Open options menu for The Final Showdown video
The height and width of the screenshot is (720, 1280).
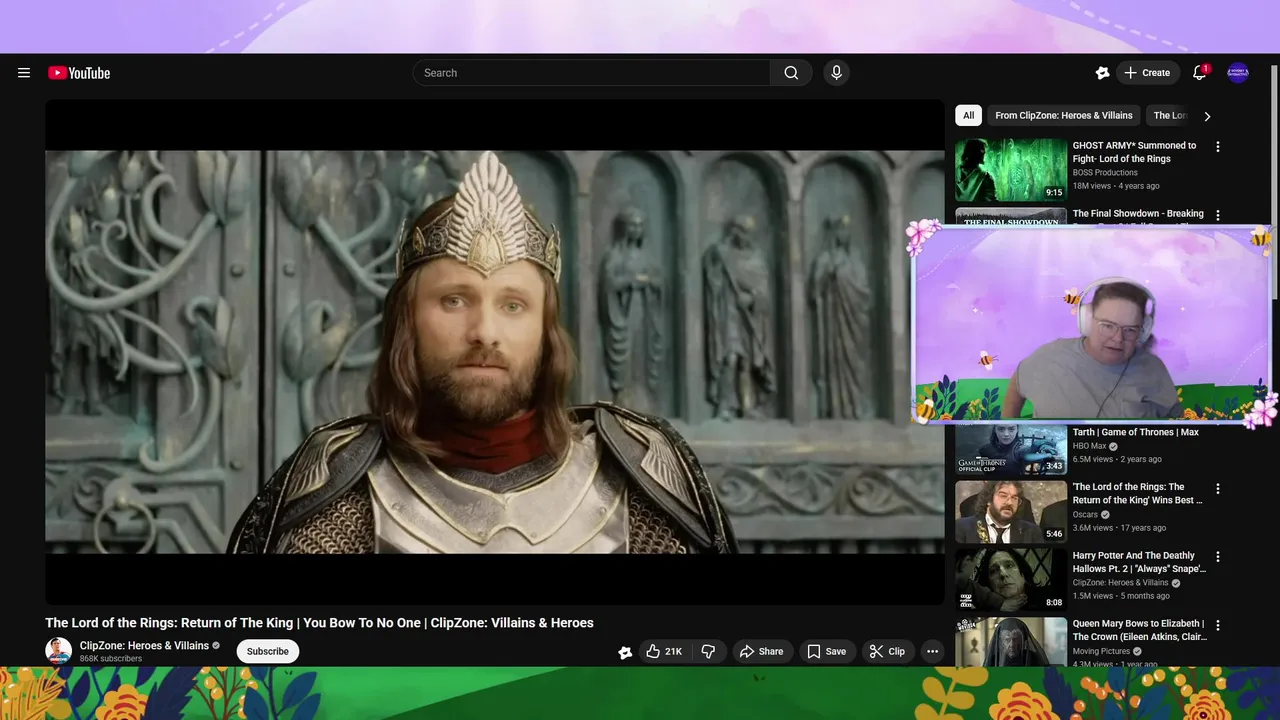1218,215
